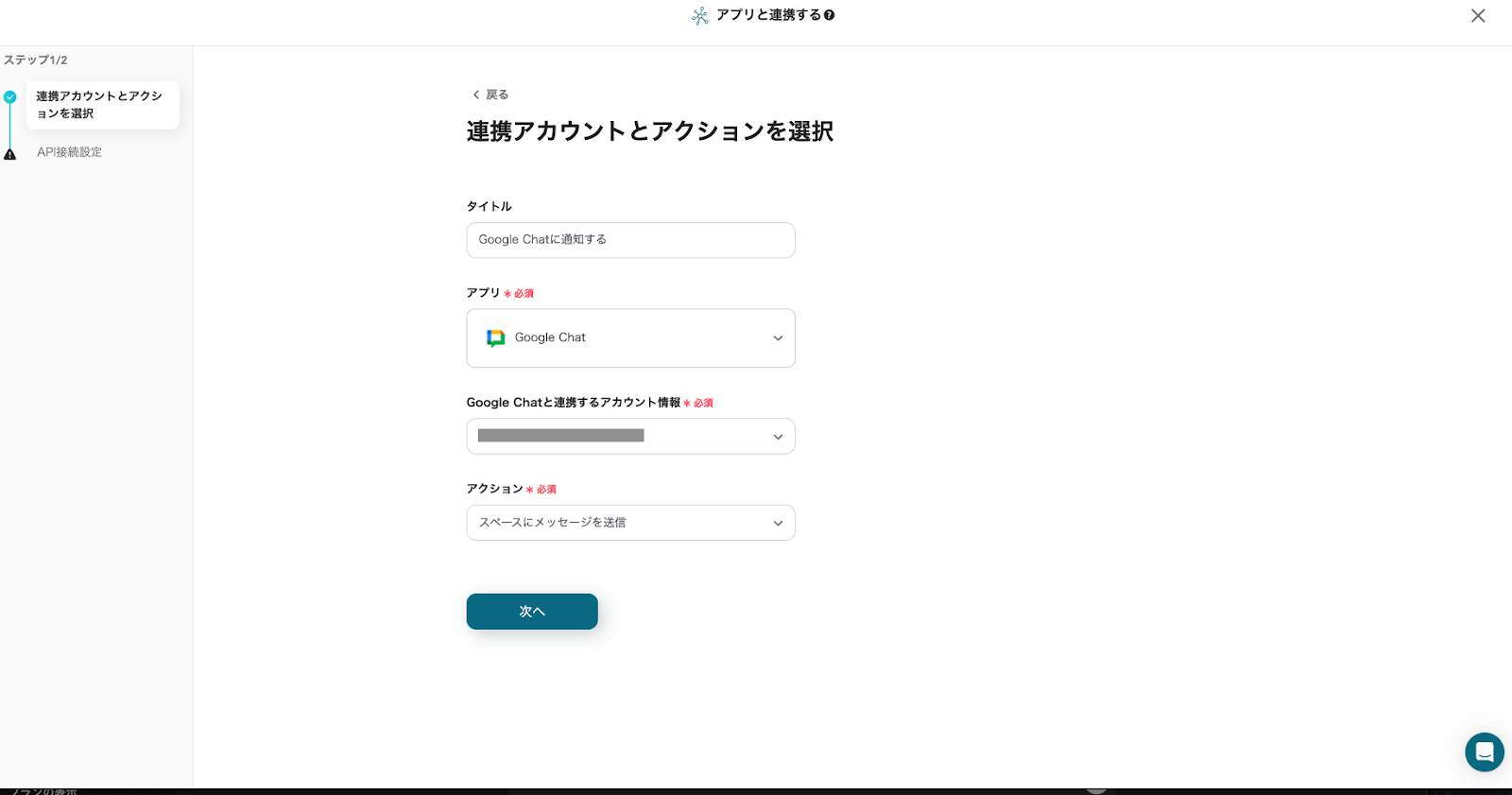The image size is (1512, 795).
Task: Select the API接続設定 step
Action: click(69, 152)
